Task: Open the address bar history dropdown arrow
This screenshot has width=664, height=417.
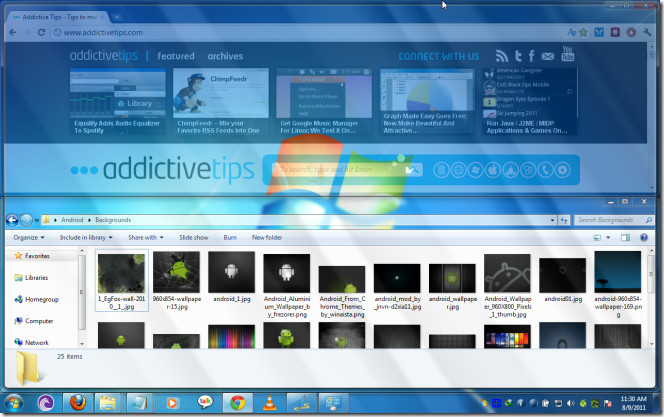Action: tap(552, 220)
